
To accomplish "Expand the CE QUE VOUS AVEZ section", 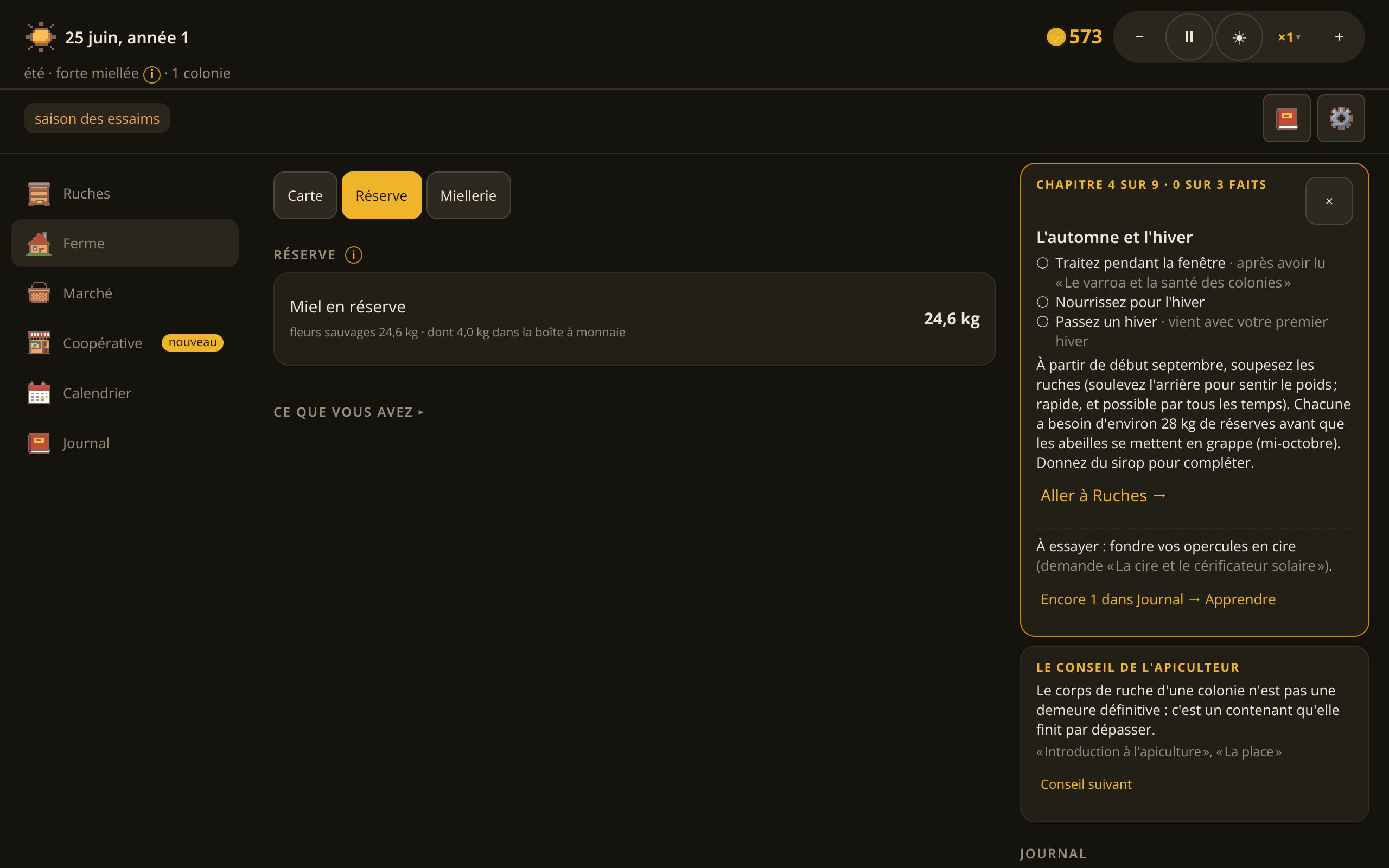I will (x=348, y=412).
